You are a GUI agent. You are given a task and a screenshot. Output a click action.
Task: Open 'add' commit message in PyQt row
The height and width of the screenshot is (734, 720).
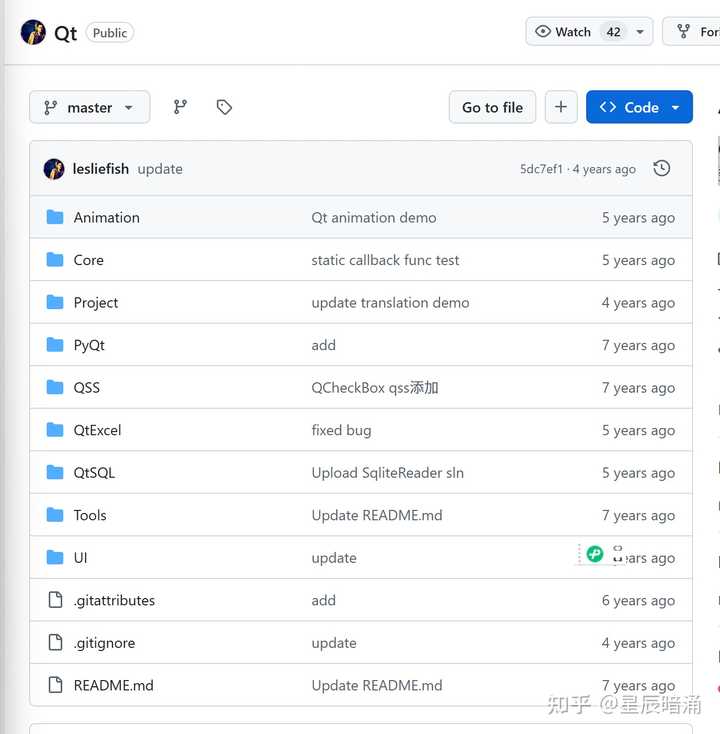[x=323, y=345]
